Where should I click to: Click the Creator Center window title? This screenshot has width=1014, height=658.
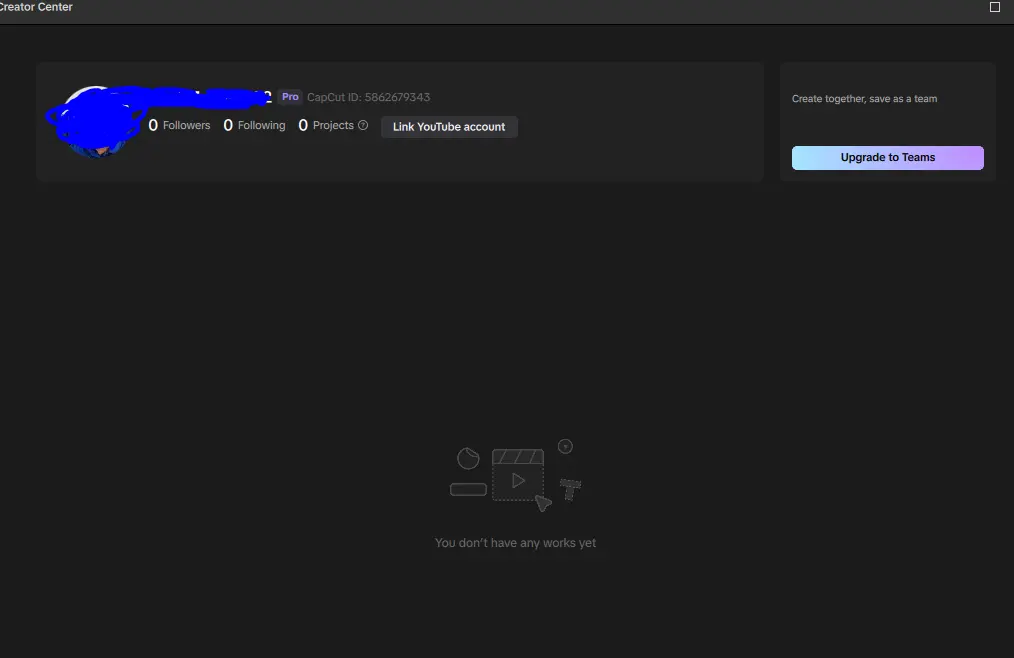pos(36,6)
